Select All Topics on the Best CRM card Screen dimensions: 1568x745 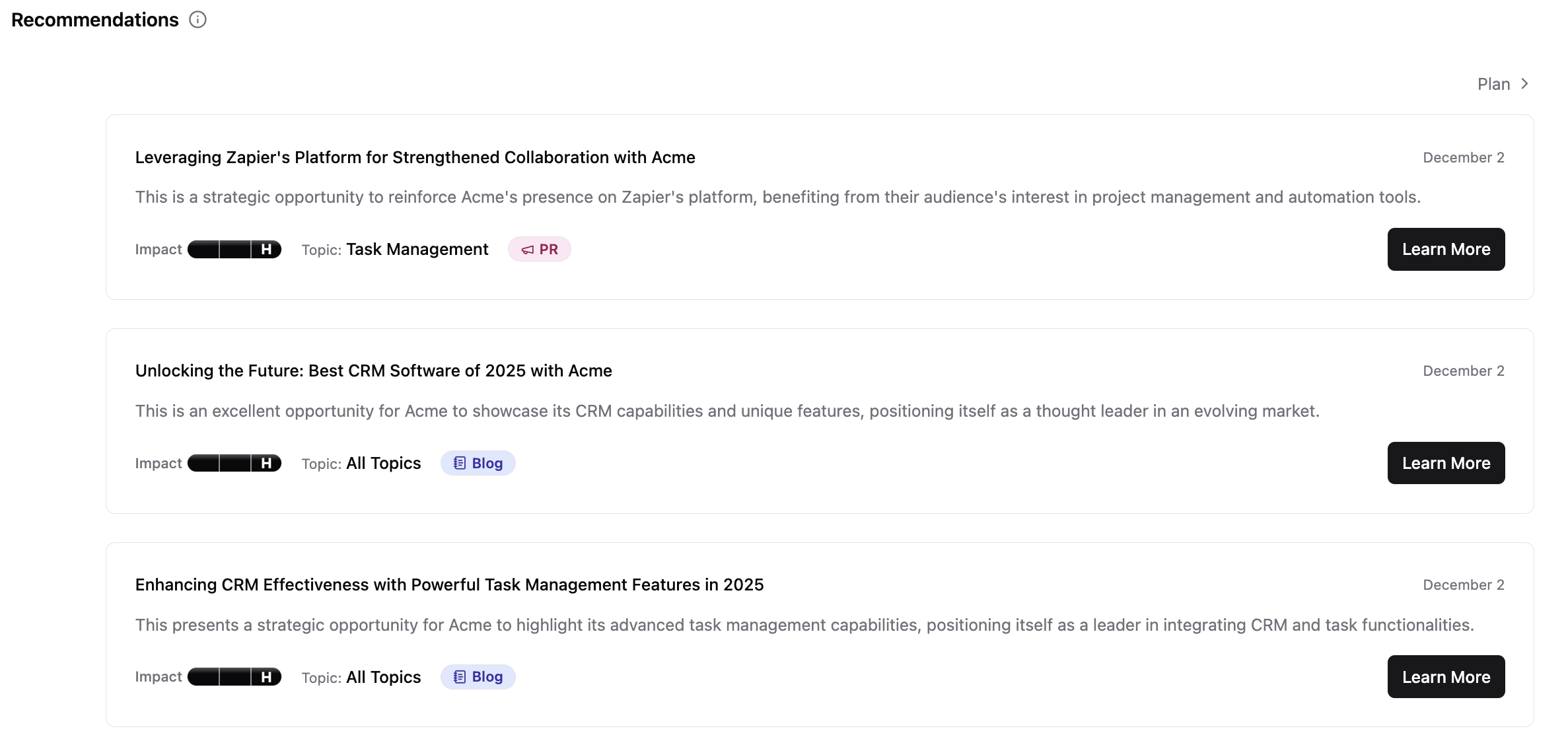click(383, 464)
